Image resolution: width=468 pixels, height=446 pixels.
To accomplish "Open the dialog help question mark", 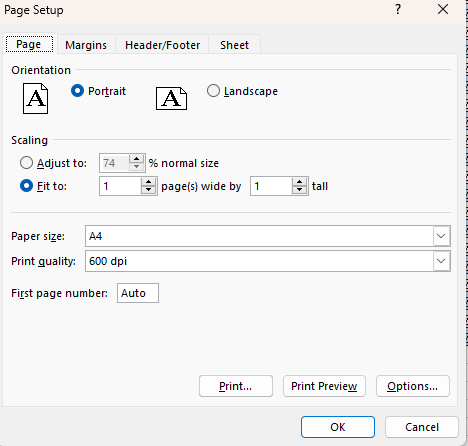I will [398, 9].
